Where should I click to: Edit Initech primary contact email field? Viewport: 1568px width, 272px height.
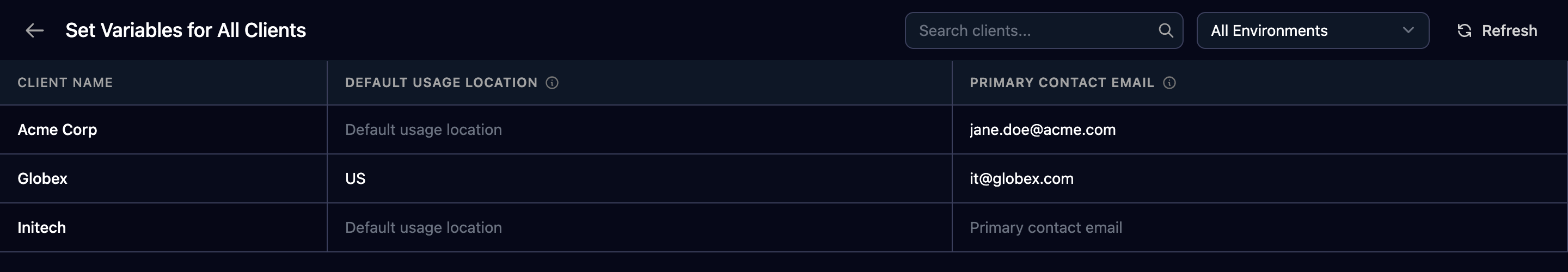pyautogui.click(x=1259, y=227)
